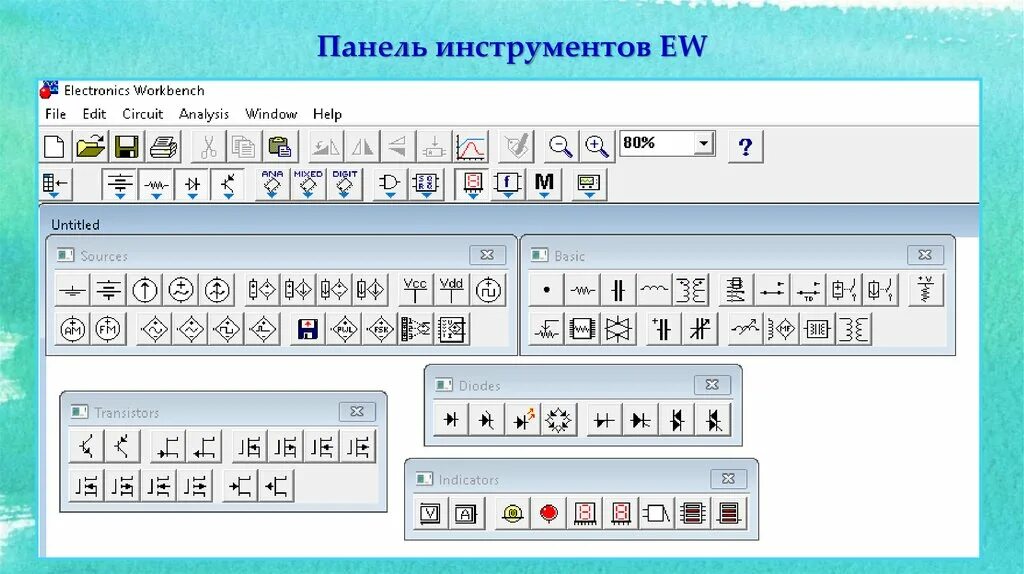Click the Zoom In magnifier

pyautogui.click(x=597, y=146)
